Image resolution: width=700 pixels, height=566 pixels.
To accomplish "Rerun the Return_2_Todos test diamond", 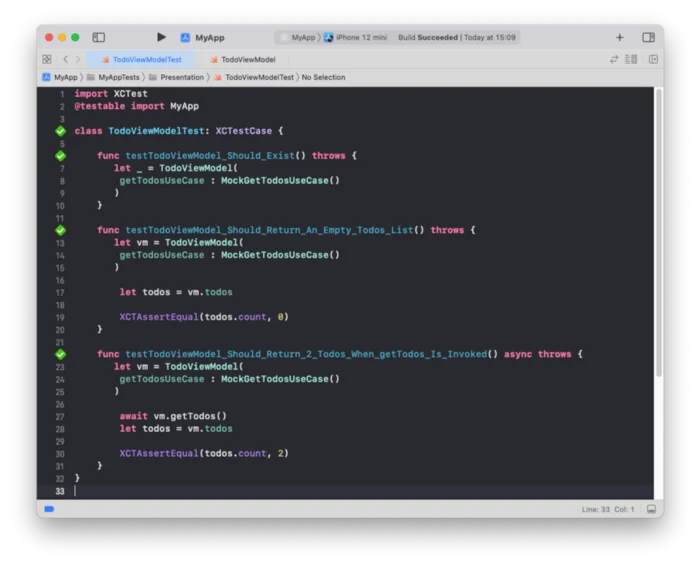I will [x=61, y=354].
